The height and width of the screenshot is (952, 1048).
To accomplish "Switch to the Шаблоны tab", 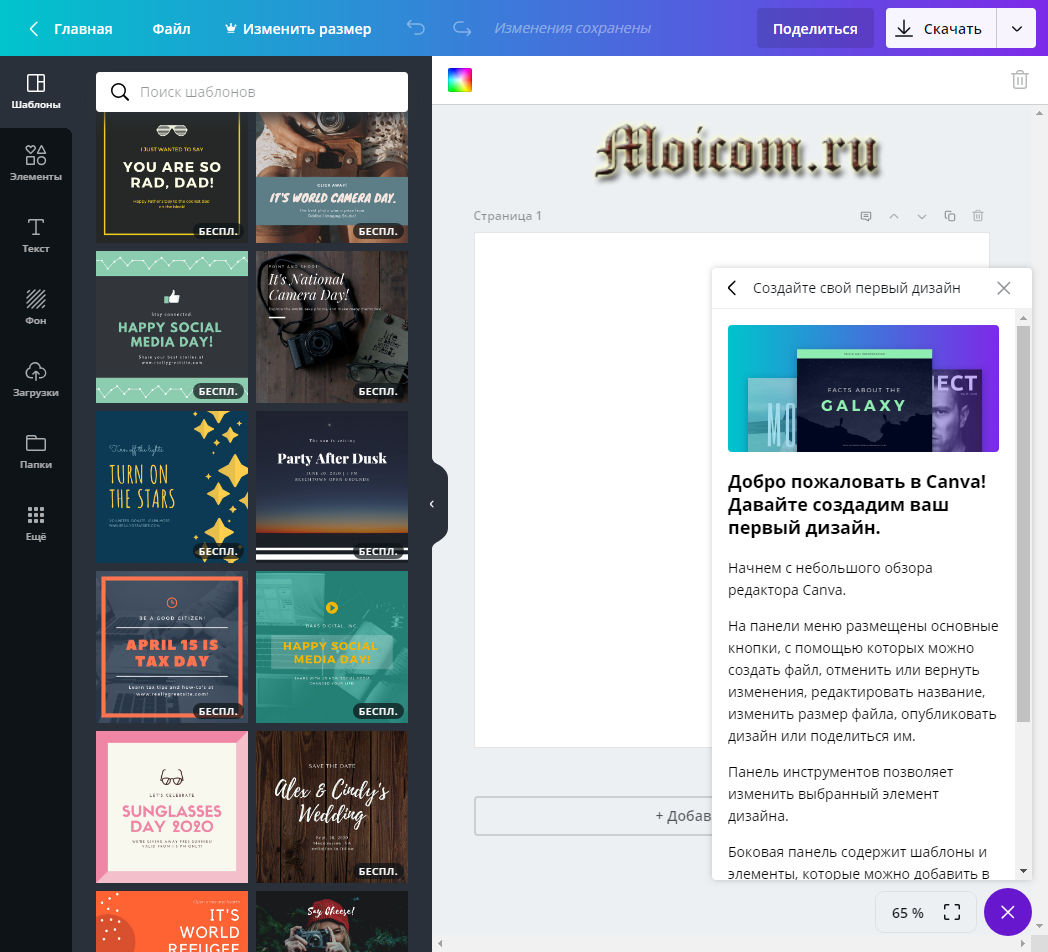I will pyautogui.click(x=36, y=91).
